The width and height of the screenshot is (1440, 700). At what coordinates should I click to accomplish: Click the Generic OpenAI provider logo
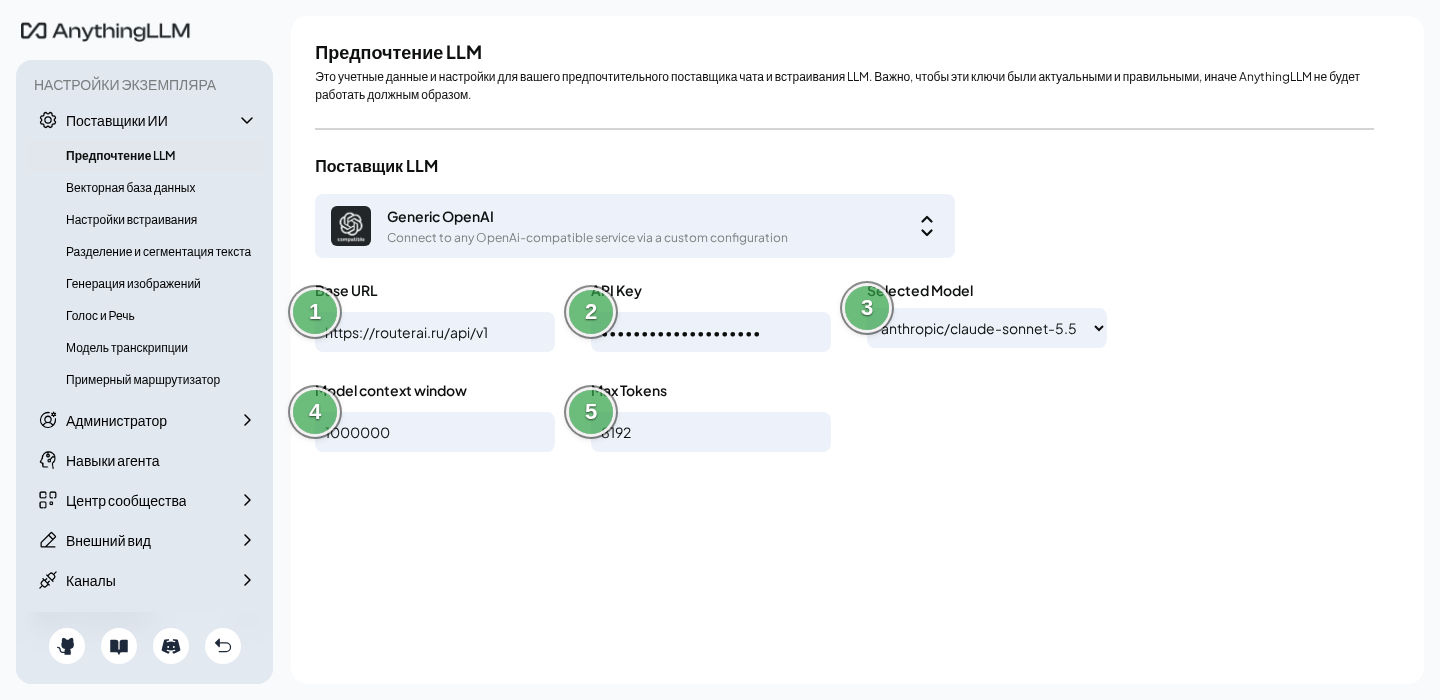point(351,226)
